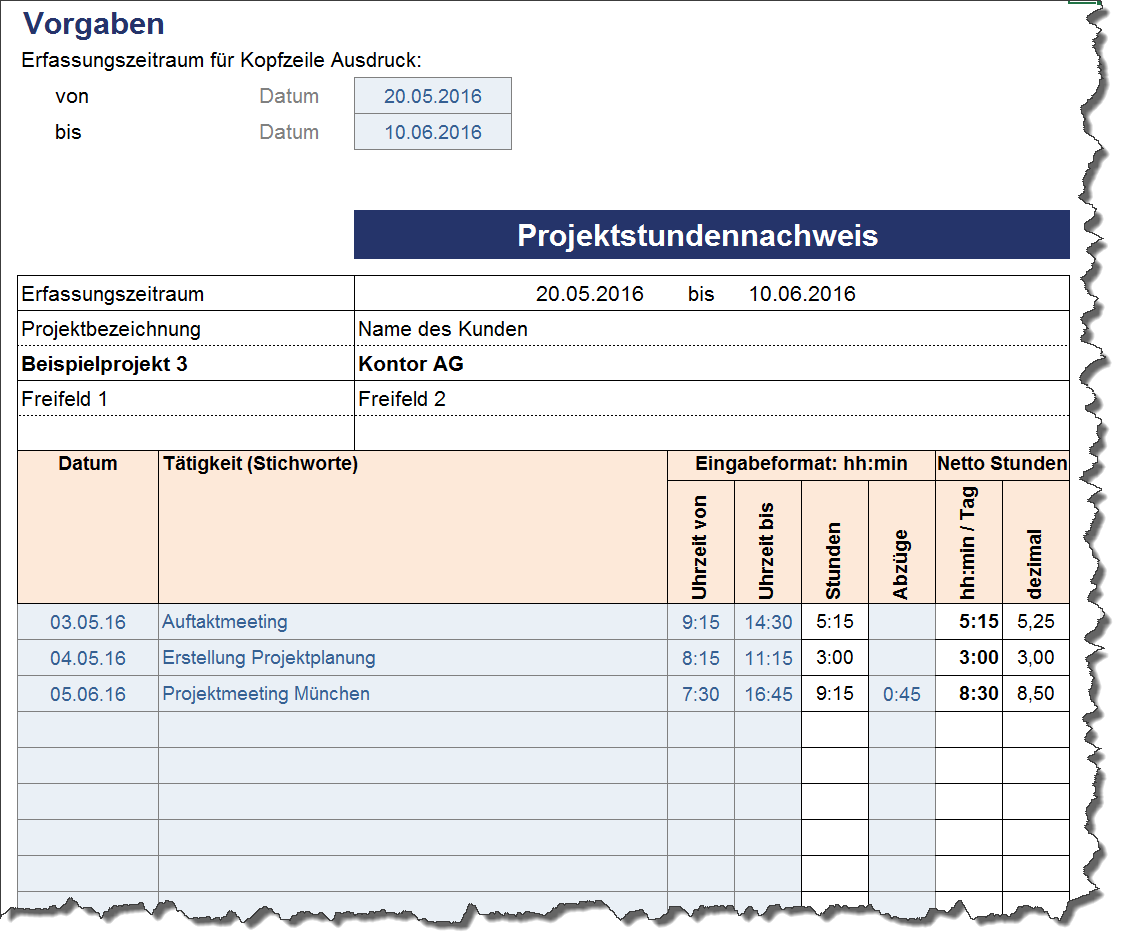This screenshot has height=944, width=1125.
Task: Click decimal value 8,50 in Projektmeeting München row
Action: [x=1036, y=693]
